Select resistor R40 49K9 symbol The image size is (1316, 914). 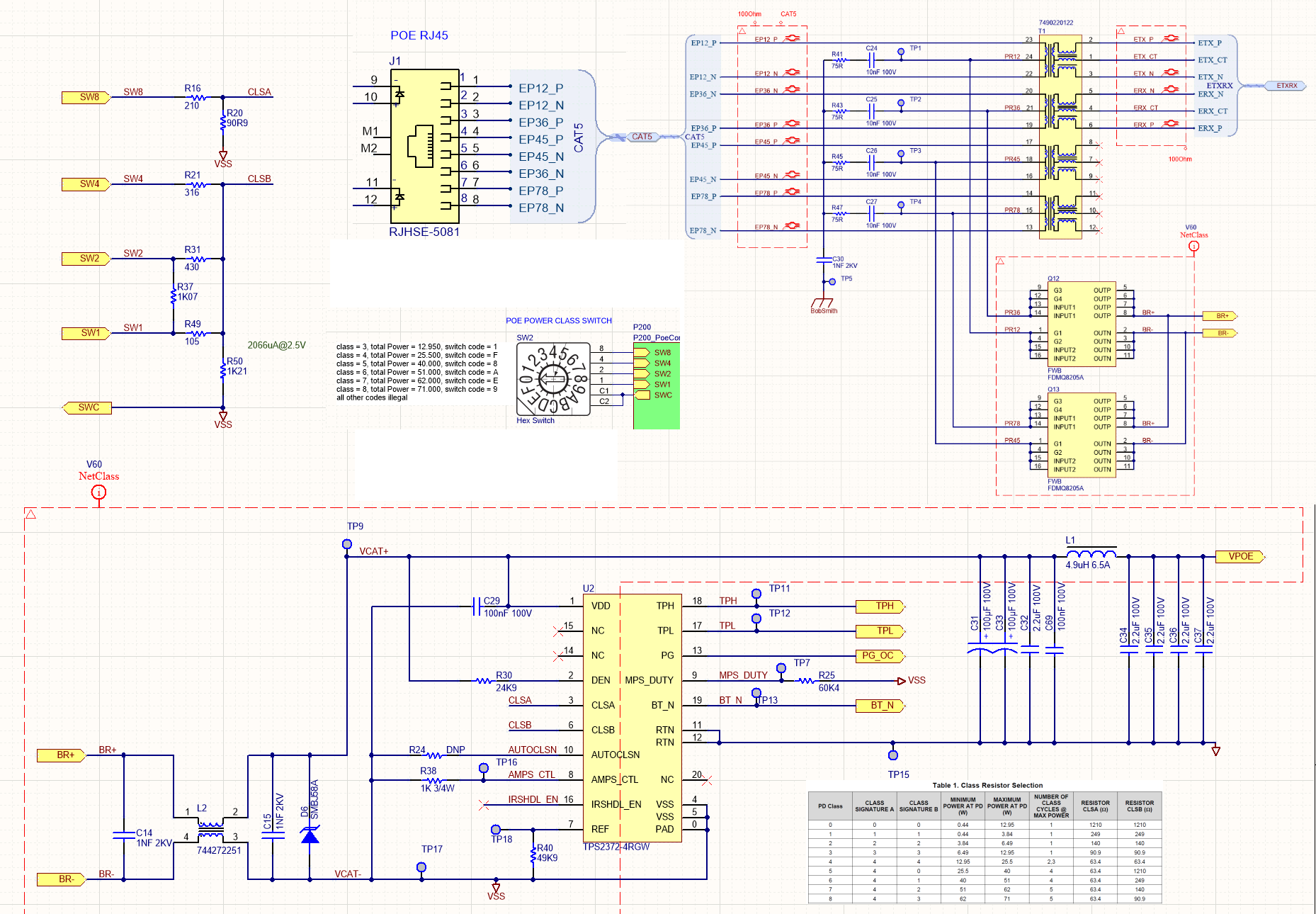[x=533, y=856]
